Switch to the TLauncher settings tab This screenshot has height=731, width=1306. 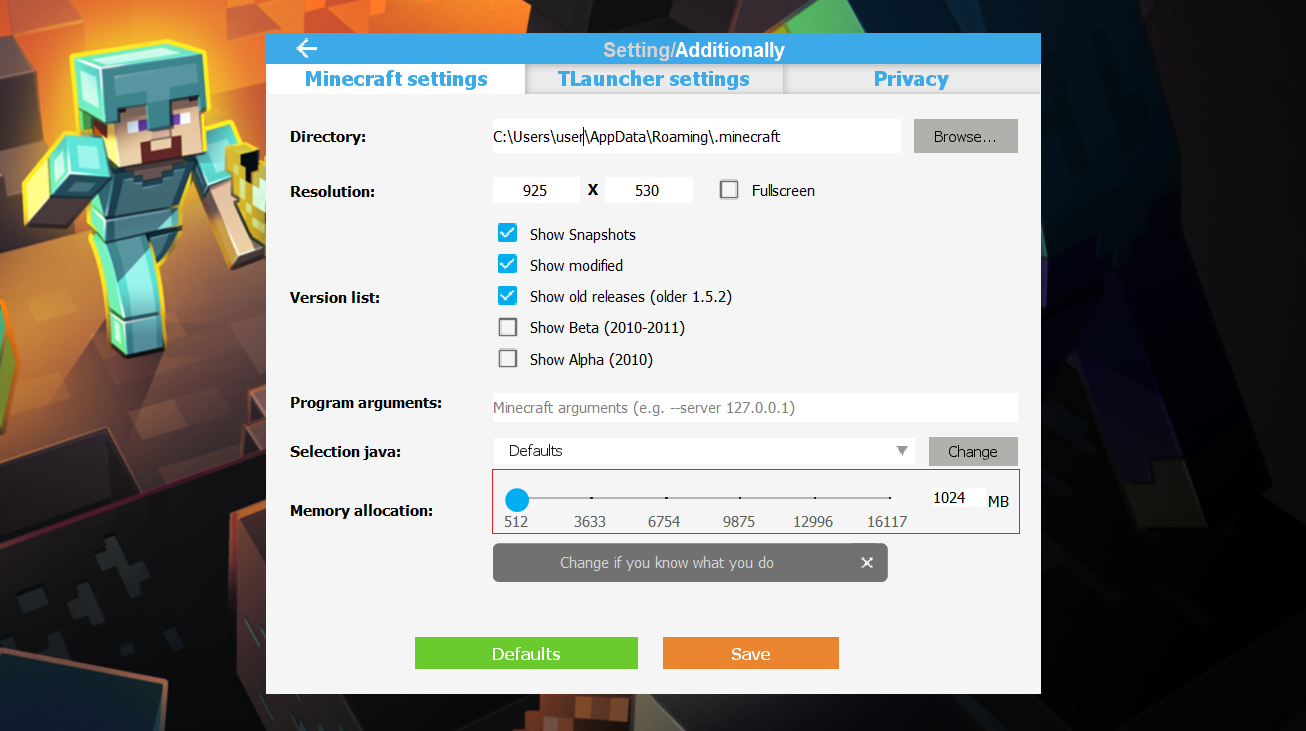pos(653,79)
